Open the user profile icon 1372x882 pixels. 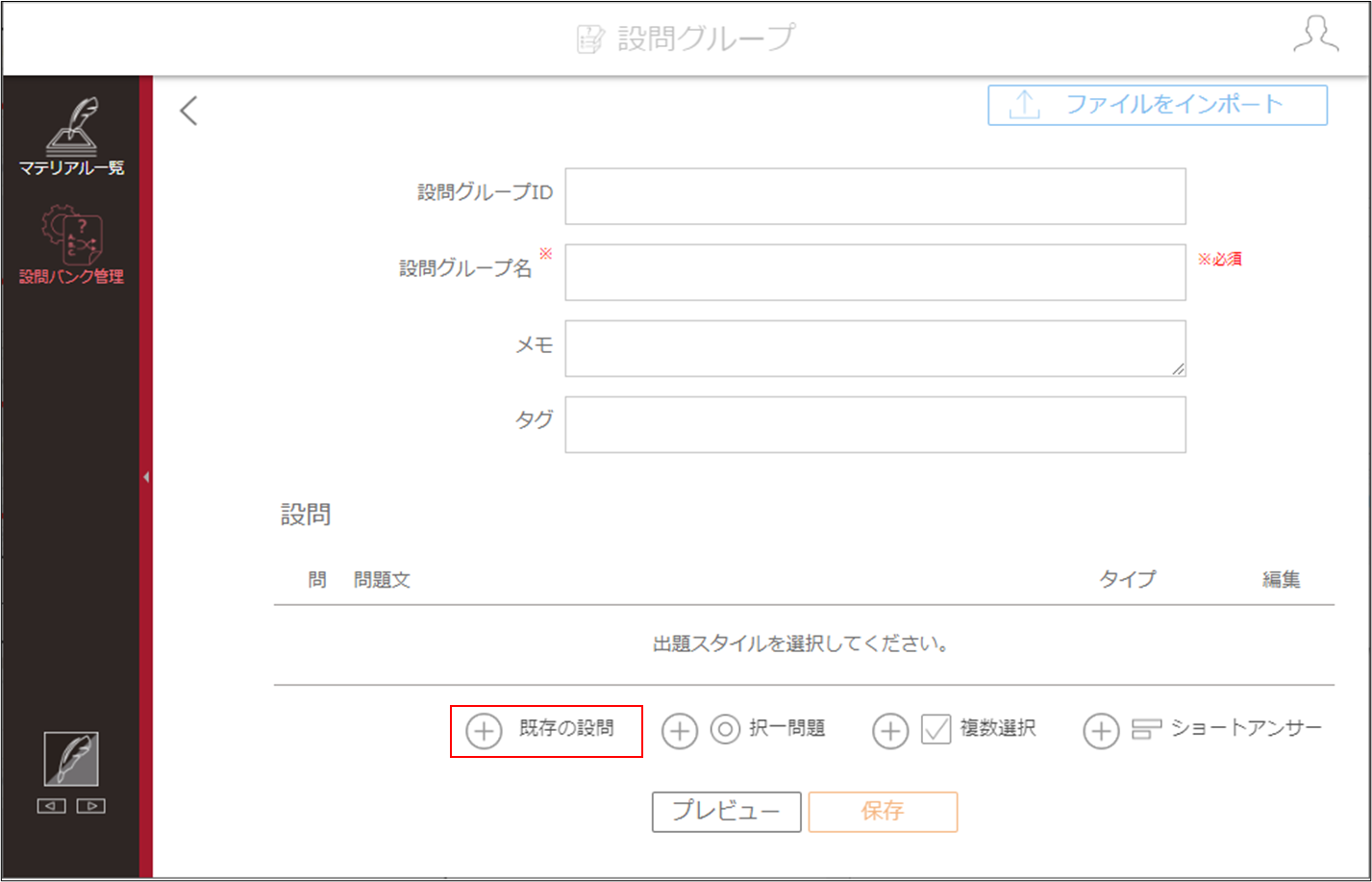[1316, 36]
